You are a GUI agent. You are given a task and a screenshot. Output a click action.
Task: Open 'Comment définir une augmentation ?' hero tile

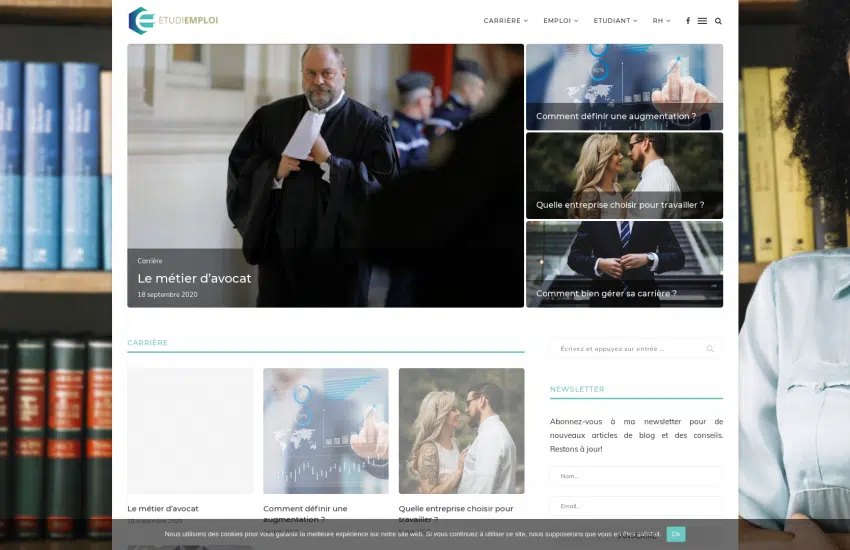coord(616,116)
